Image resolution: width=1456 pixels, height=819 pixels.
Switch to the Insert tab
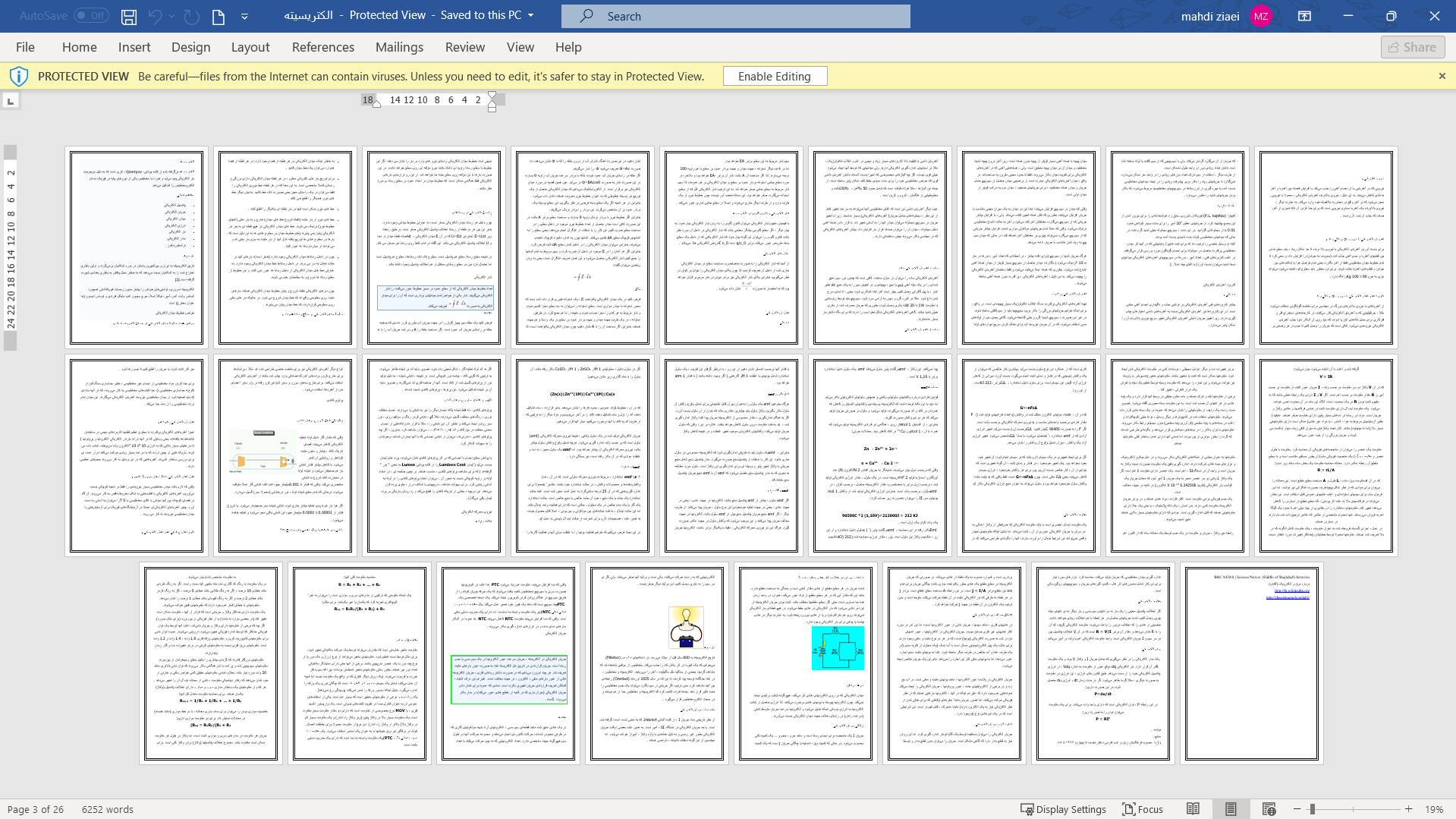(x=134, y=47)
